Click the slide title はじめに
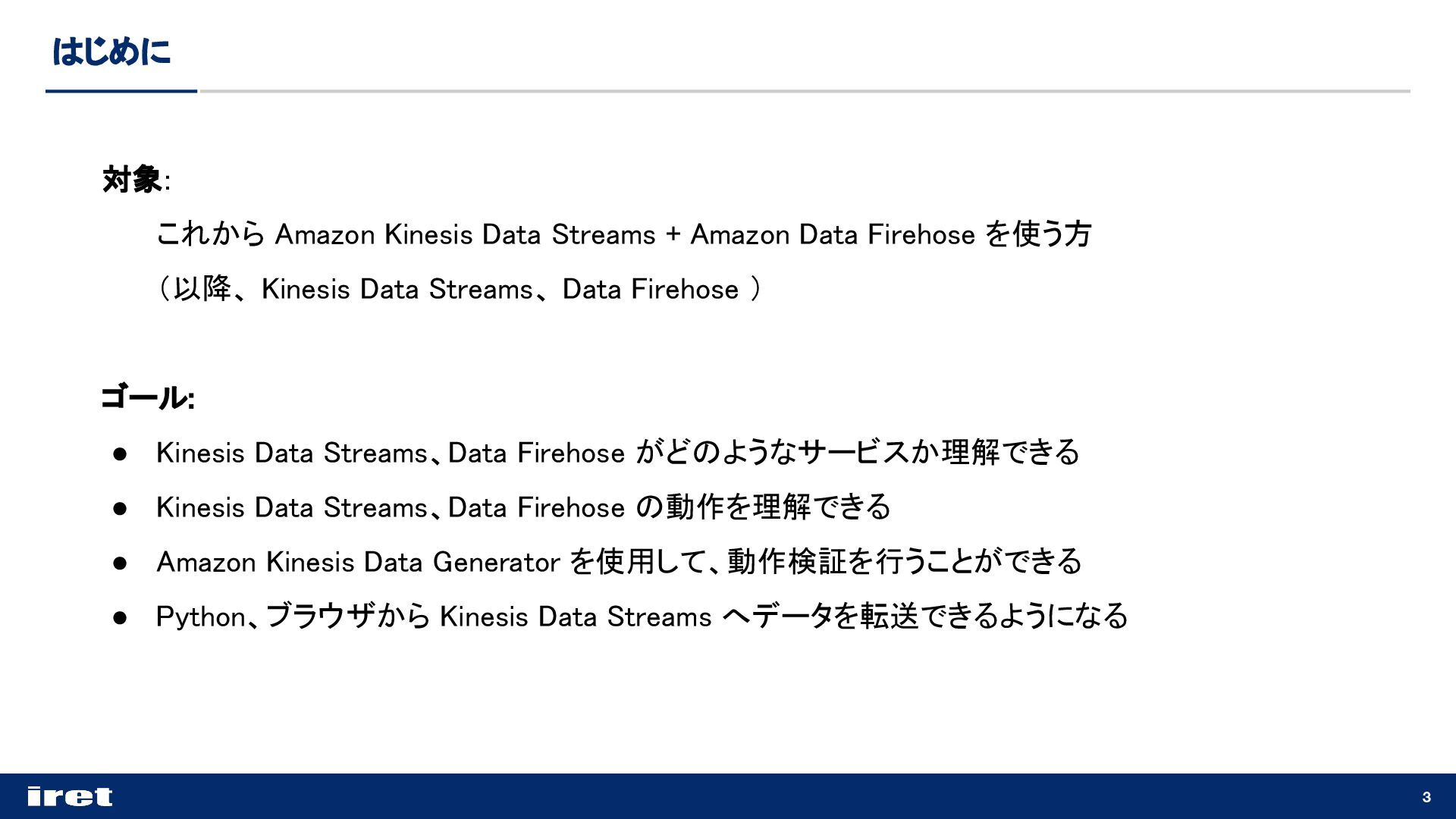Viewport: 1456px width, 819px height. [x=111, y=52]
